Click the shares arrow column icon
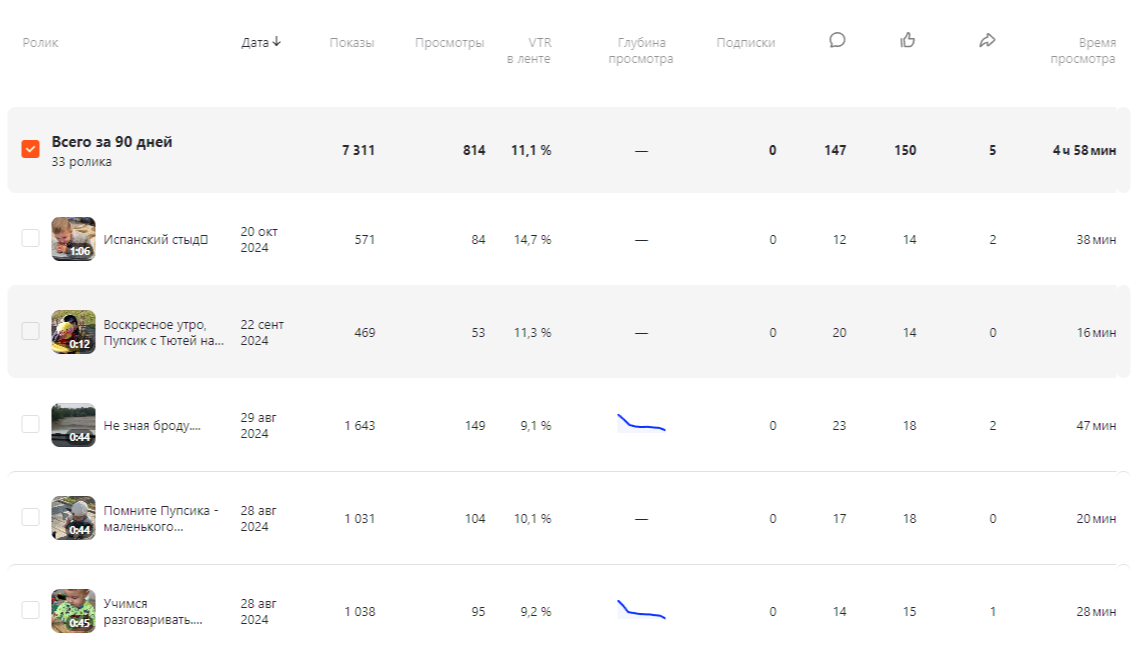 [987, 41]
